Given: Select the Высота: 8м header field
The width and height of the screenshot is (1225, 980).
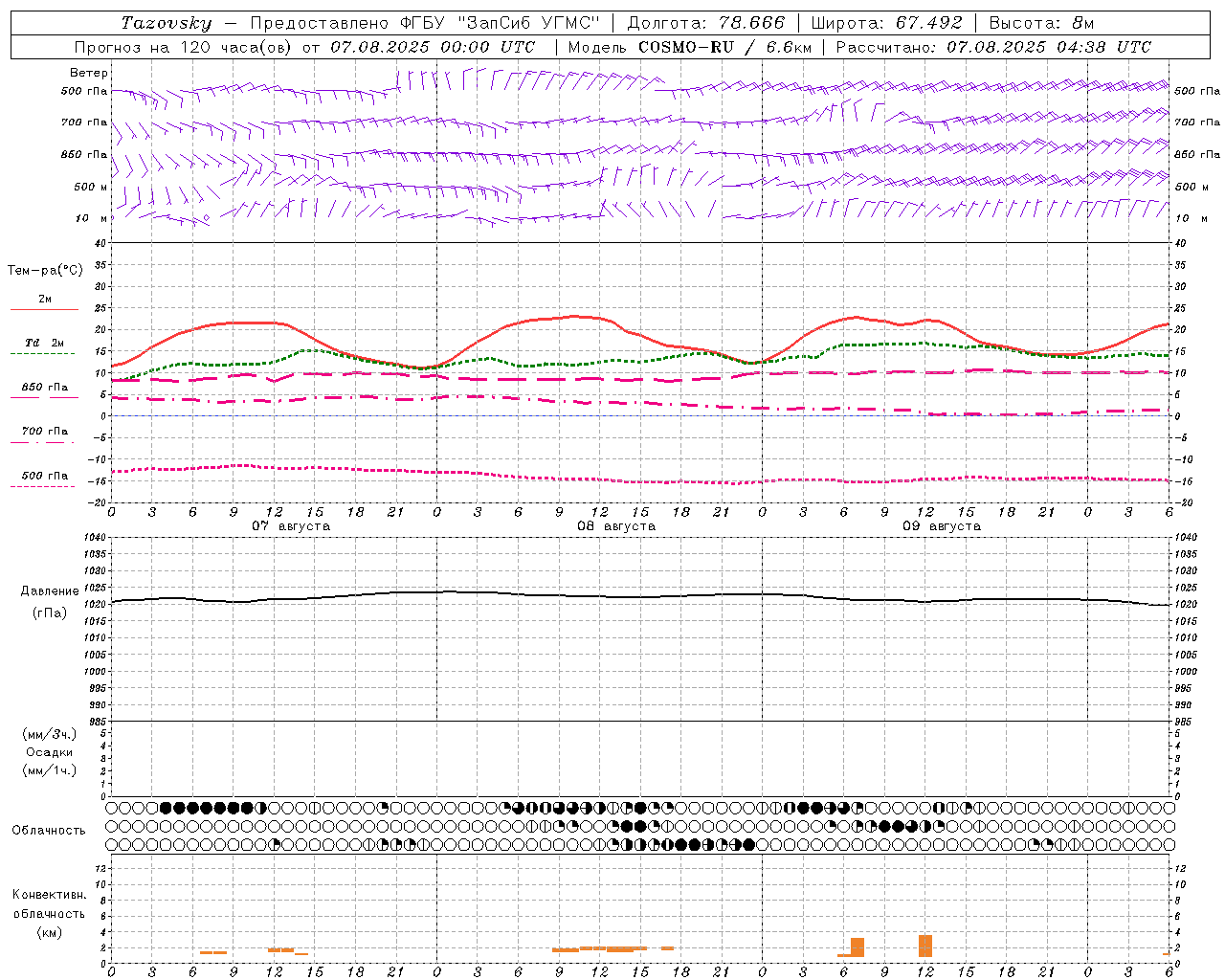Looking at the screenshot, I should [x=1041, y=23].
